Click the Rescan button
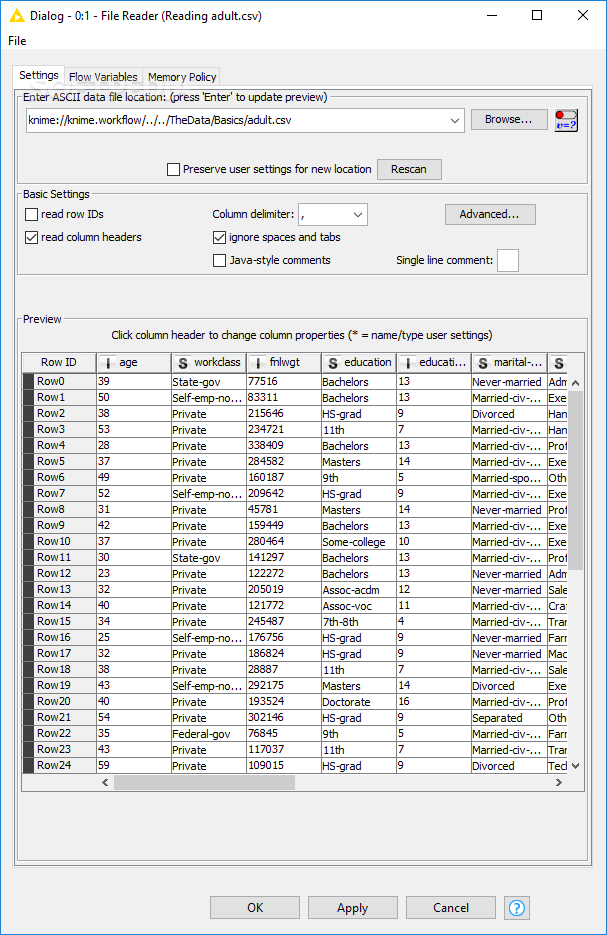The width and height of the screenshot is (607, 935). coord(409,169)
